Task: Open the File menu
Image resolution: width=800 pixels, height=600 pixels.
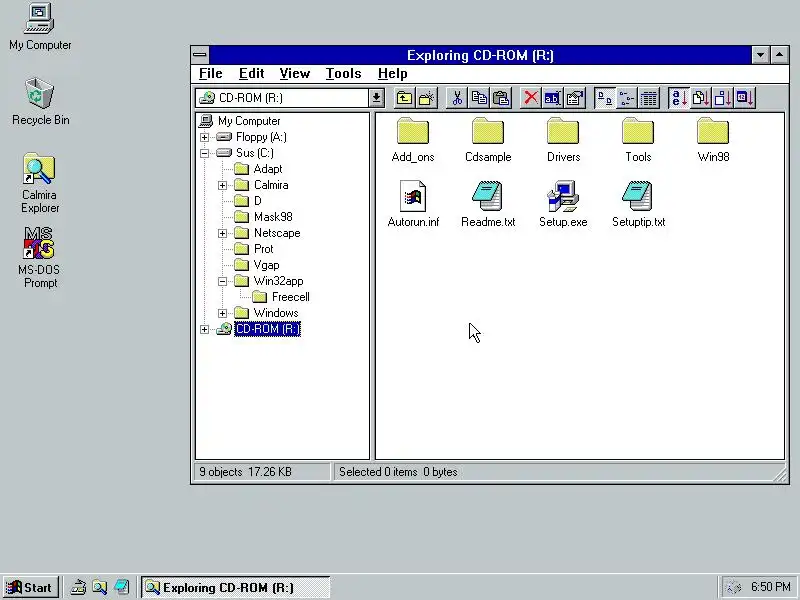Action: coord(210,73)
